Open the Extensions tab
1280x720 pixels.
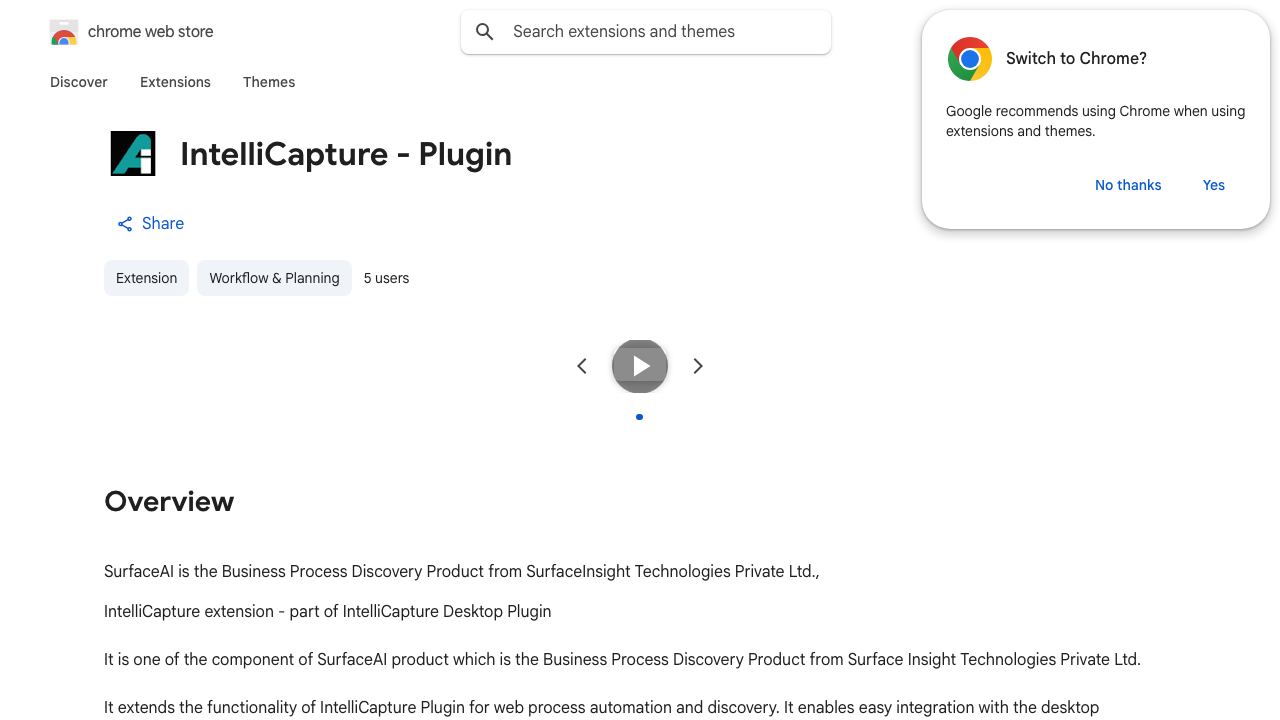[175, 82]
